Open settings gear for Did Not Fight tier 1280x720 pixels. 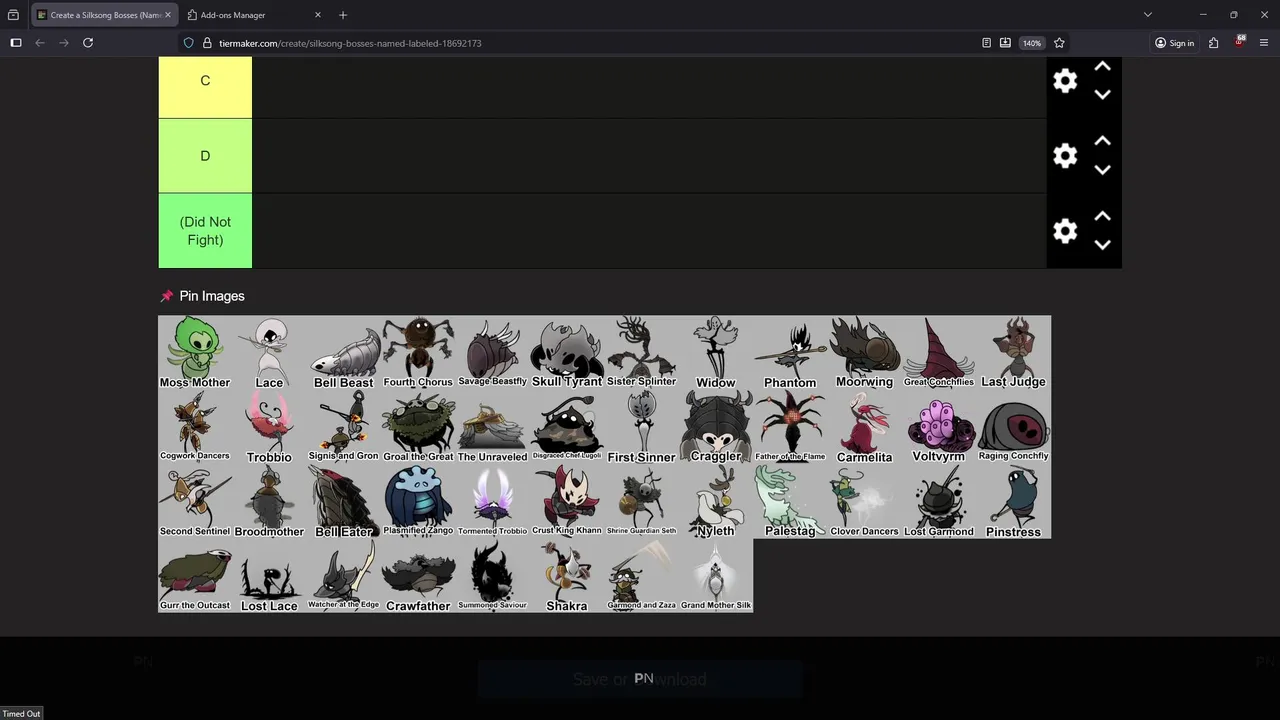pyautogui.click(x=1065, y=231)
